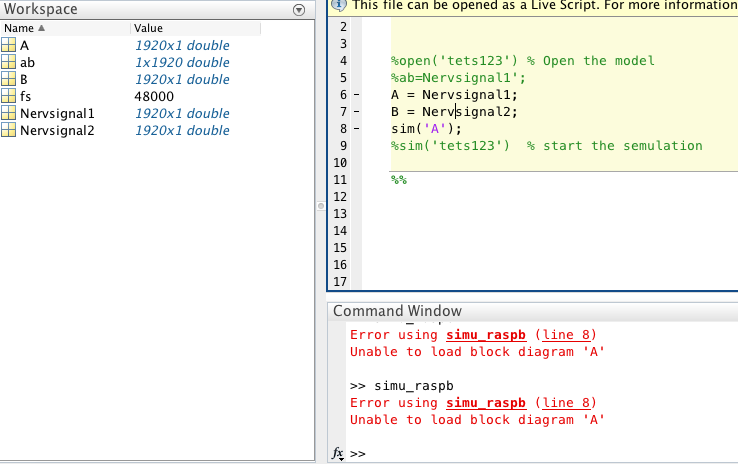Click the divider handle between Workspace and editor
This screenshot has height=464, width=738.
(x=320, y=205)
